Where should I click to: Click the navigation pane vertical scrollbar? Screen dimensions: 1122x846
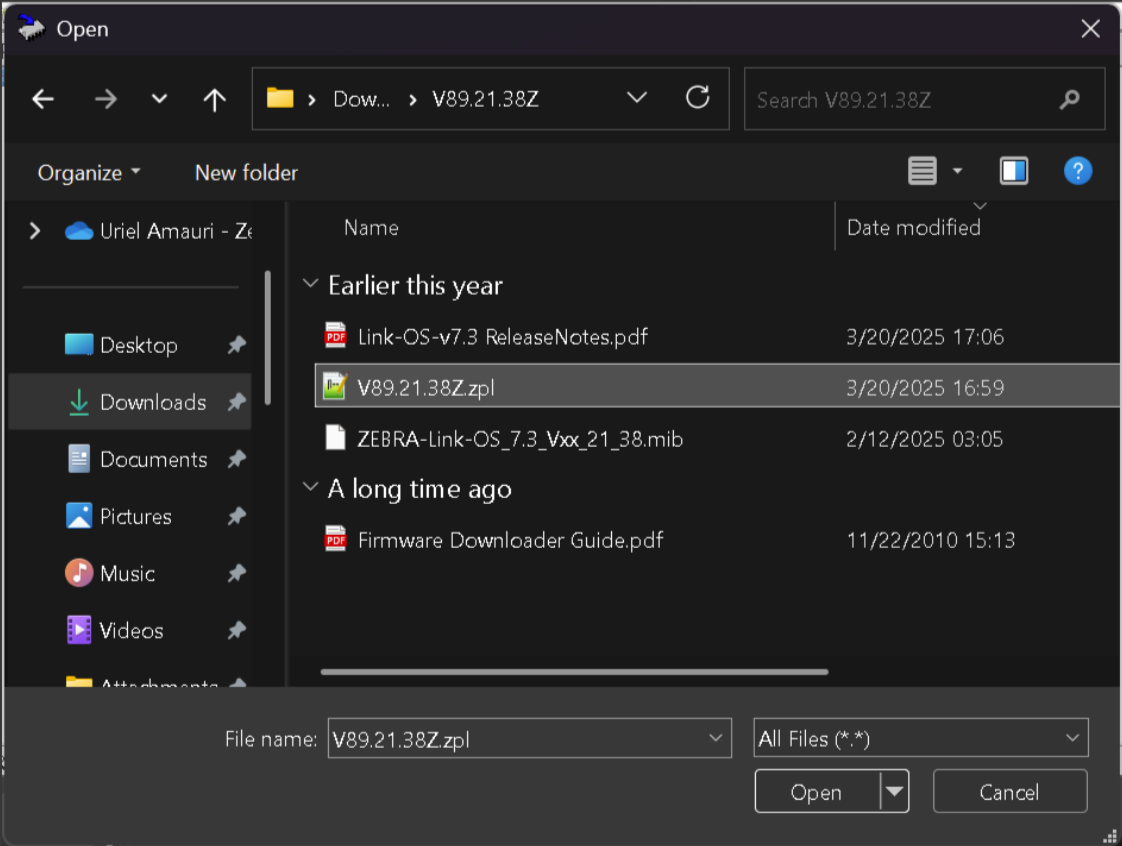coord(268,338)
